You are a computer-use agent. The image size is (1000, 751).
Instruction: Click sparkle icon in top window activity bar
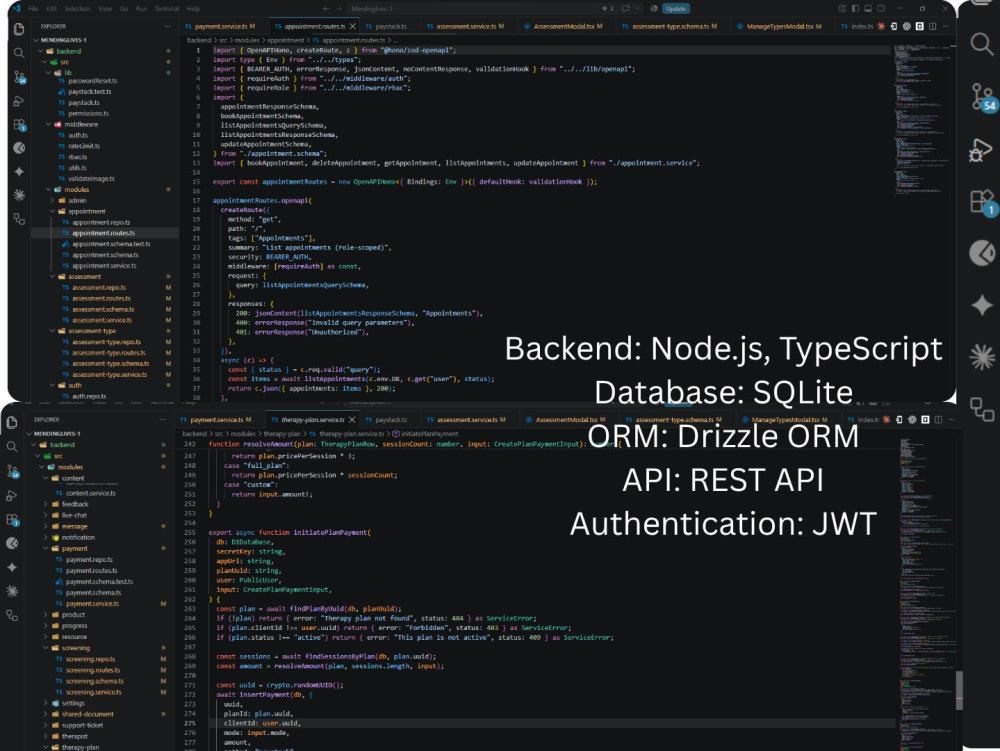pyautogui.click(x=19, y=171)
